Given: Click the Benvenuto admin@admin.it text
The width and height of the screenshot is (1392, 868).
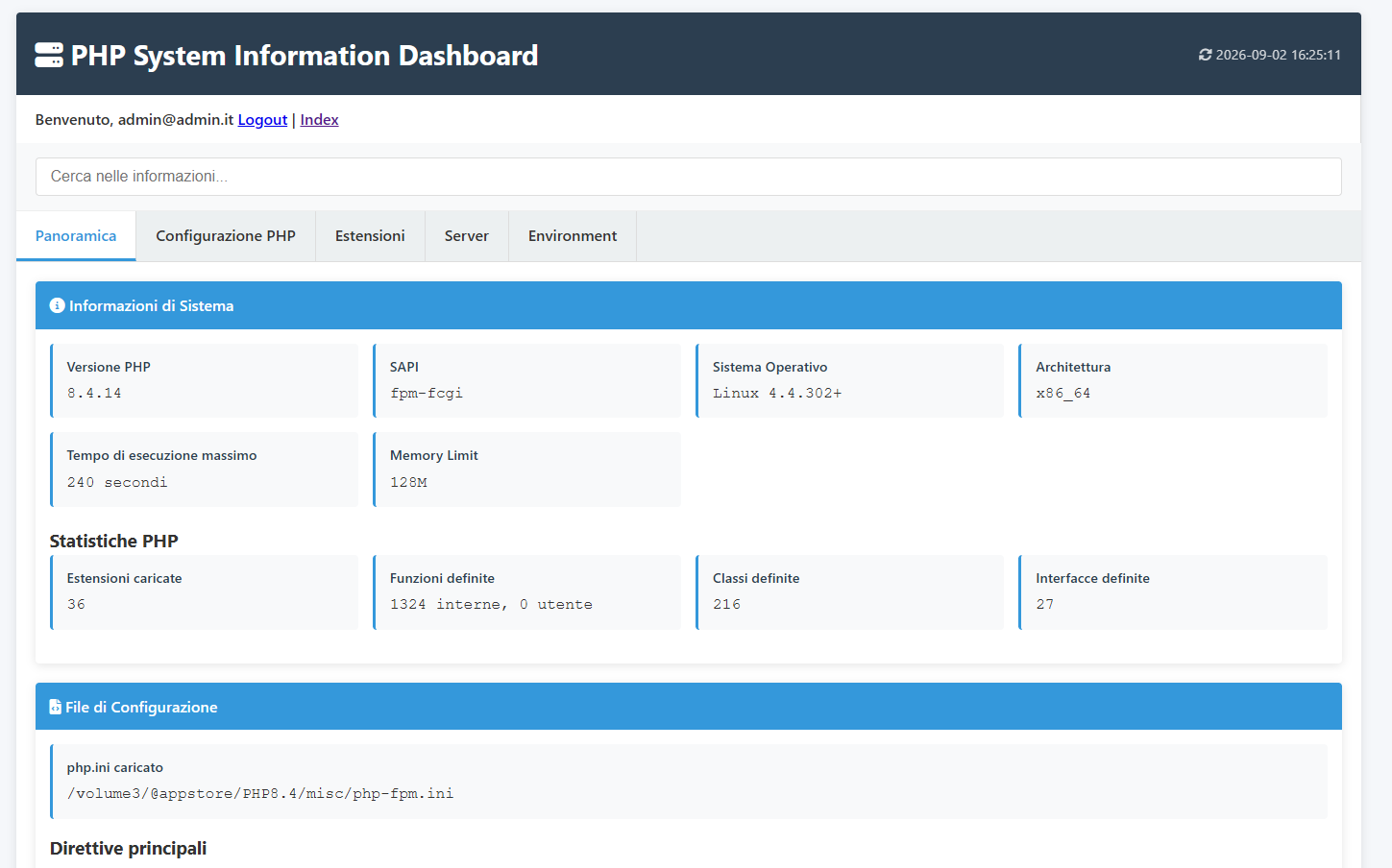Looking at the screenshot, I should pyautogui.click(x=134, y=119).
